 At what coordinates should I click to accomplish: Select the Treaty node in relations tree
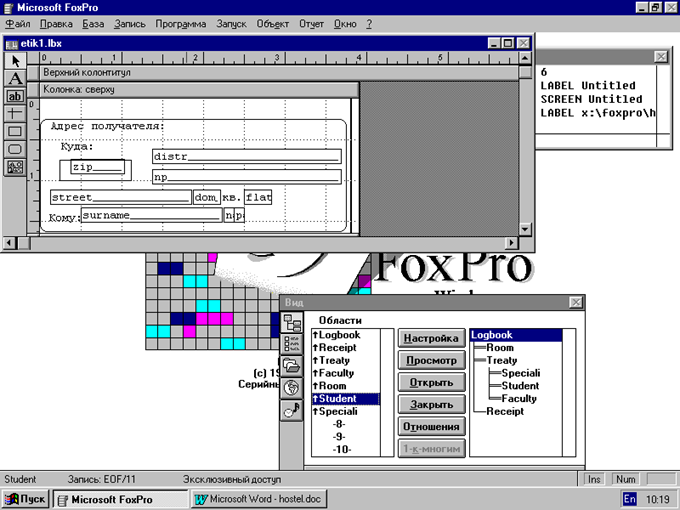pyautogui.click(x=501, y=360)
